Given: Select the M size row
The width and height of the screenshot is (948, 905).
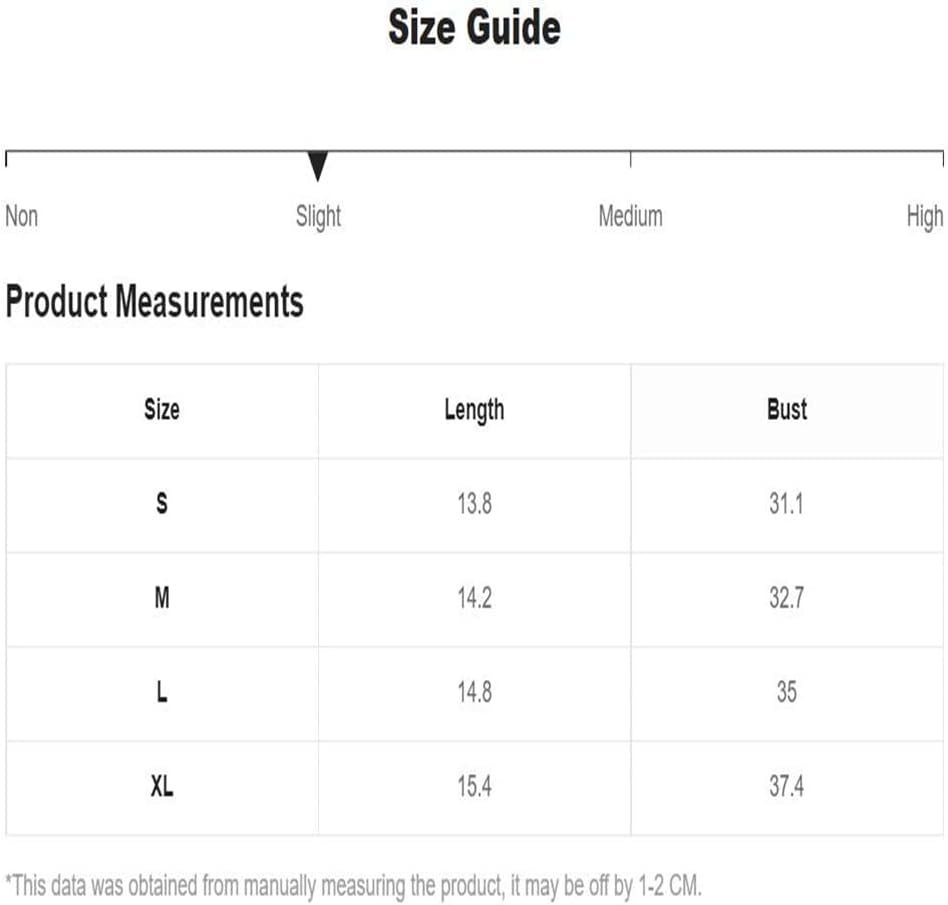Looking at the screenshot, I should tap(475, 599).
